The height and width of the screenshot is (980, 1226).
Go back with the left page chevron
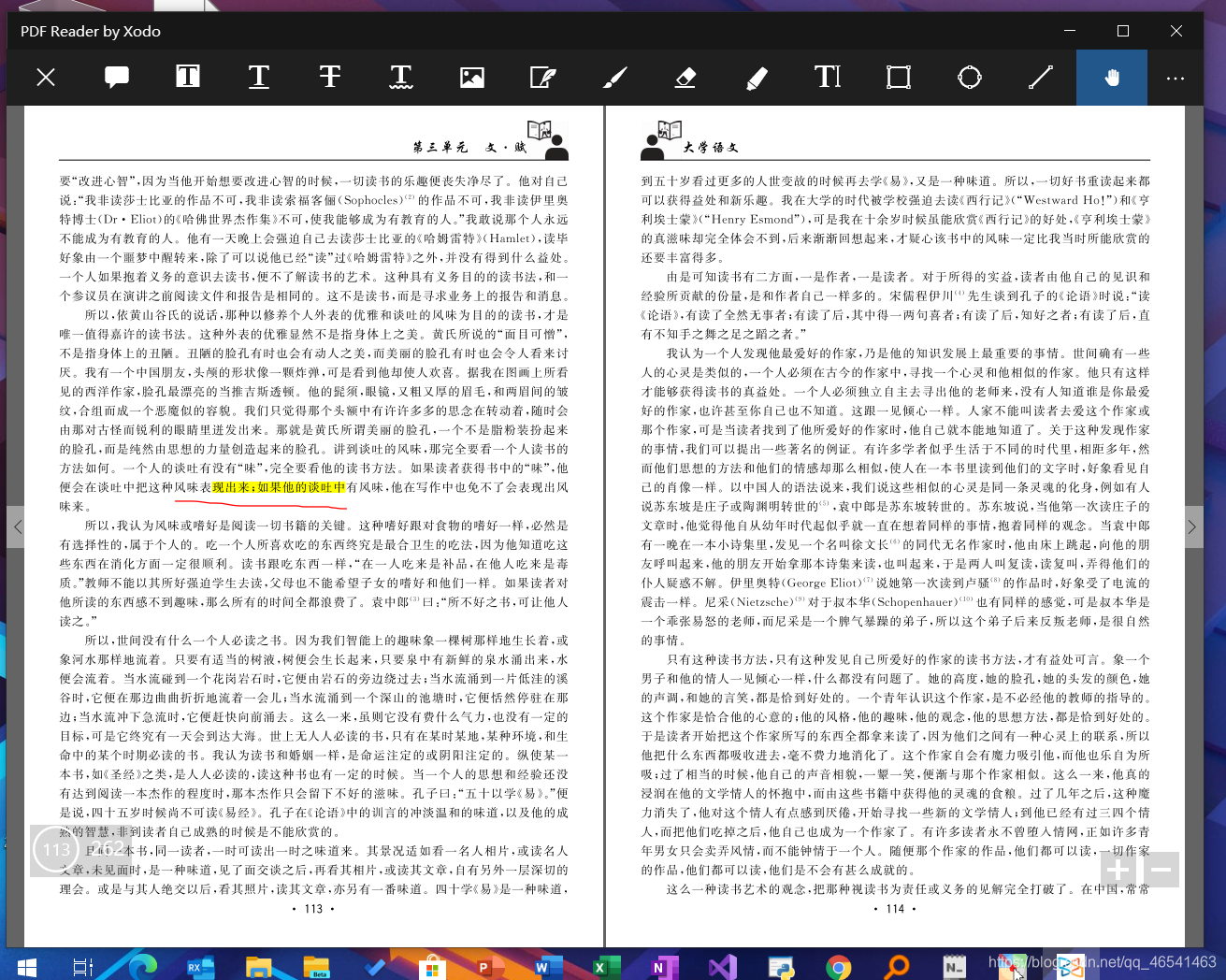point(19,526)
